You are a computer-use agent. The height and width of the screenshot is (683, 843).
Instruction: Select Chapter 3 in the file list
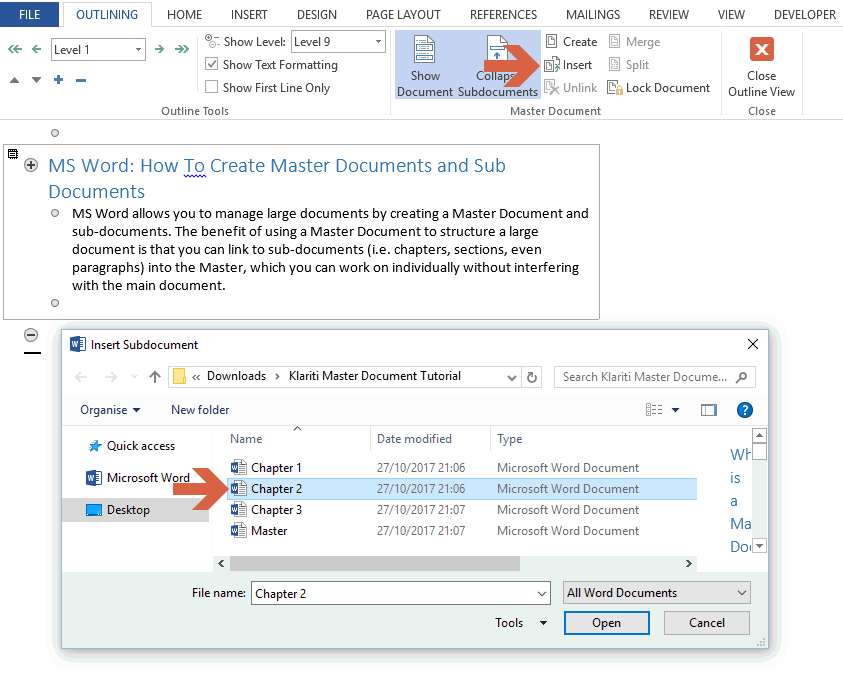pyautogui.click(x=277, y=509)
